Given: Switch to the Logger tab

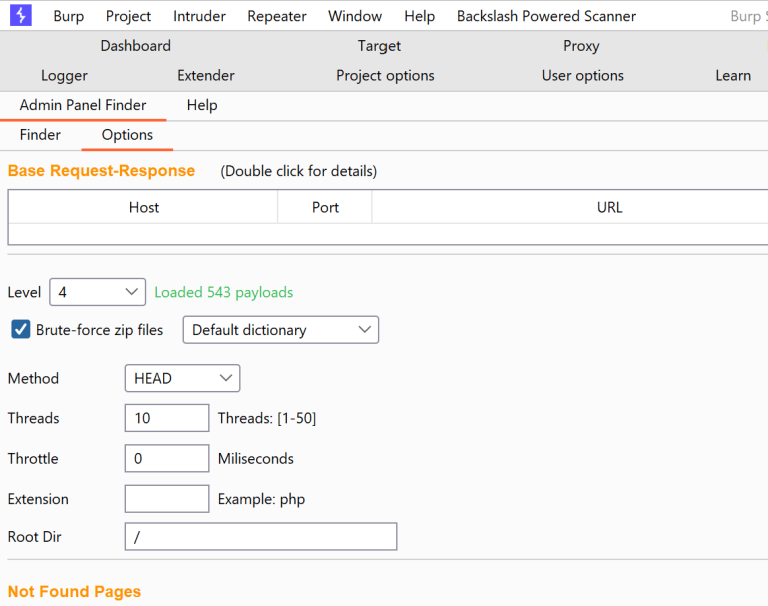Looking at the screenshot, I should (64, 75).
